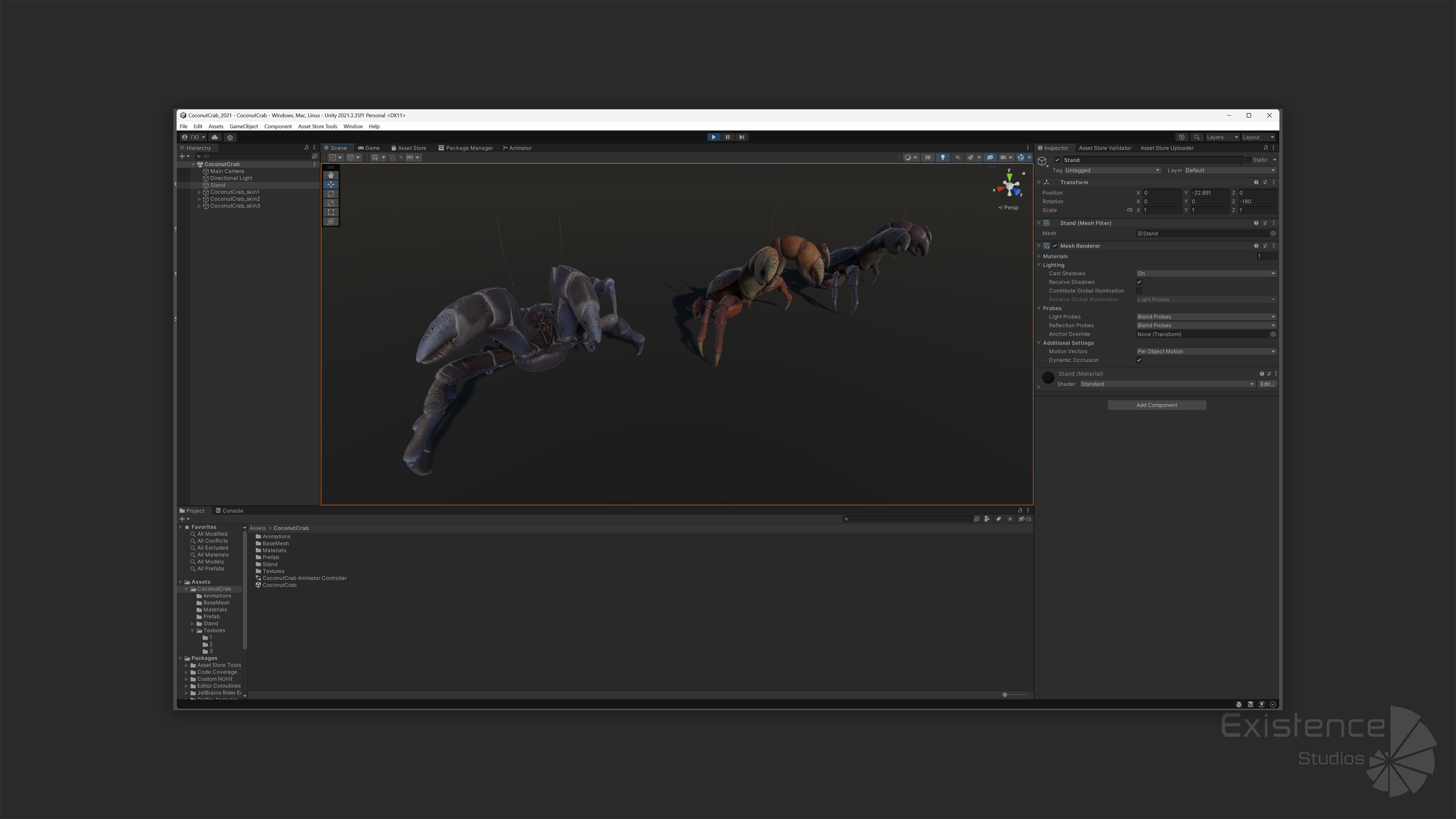Toggle scene lighting bulb icon
The height and width of the screenshot is (819, 1456).
(x=943, y=158)
